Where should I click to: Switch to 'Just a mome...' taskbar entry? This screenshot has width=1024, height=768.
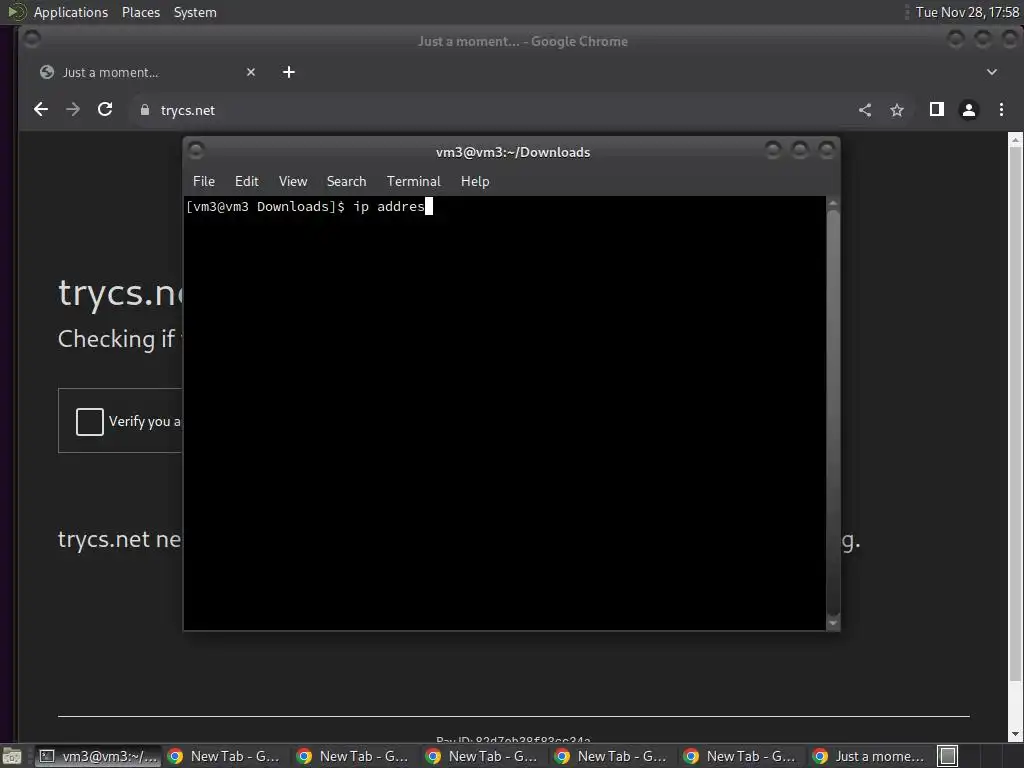(x=869, y=756)
